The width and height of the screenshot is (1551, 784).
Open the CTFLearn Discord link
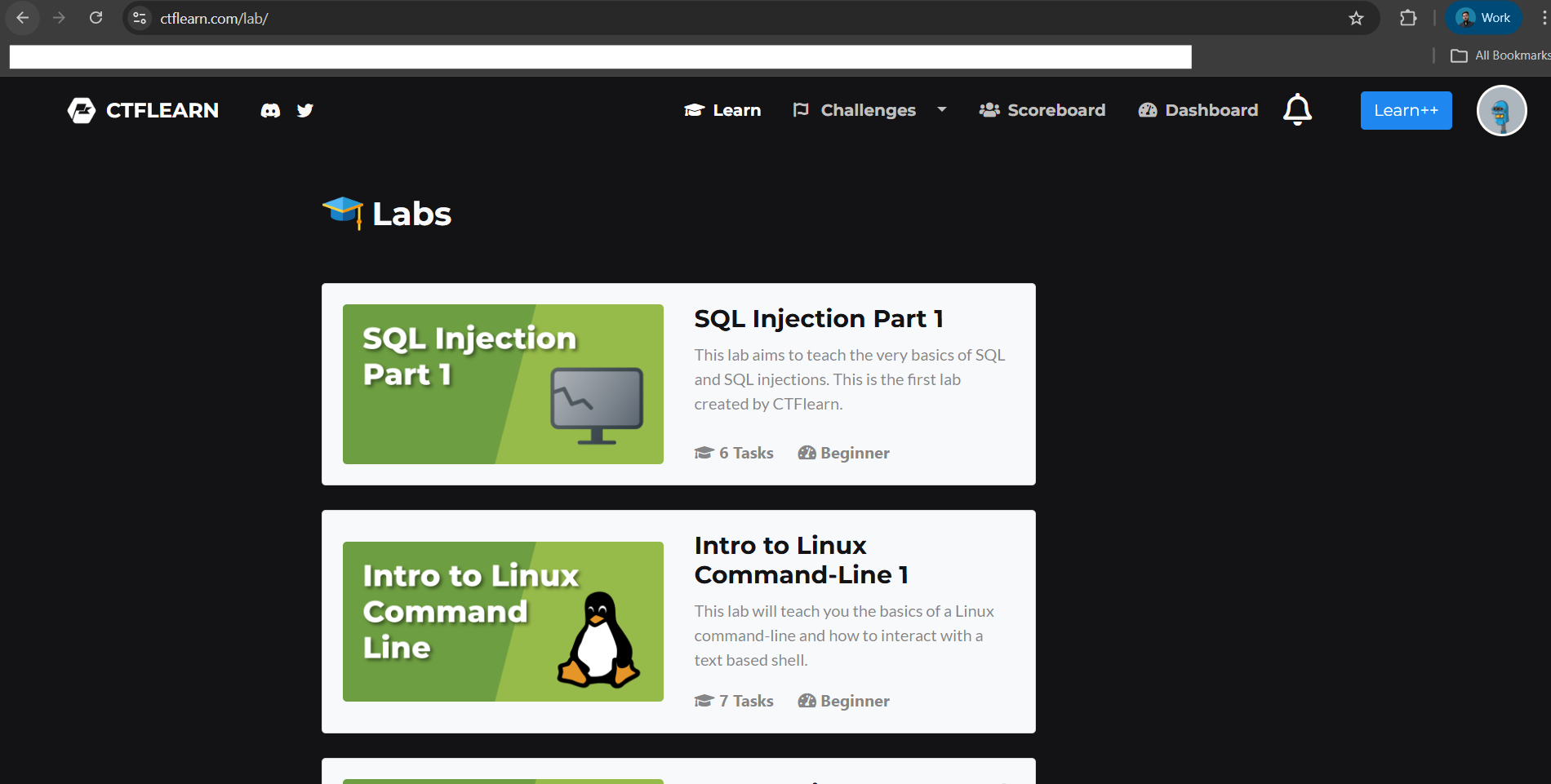(x=270, y=110)
